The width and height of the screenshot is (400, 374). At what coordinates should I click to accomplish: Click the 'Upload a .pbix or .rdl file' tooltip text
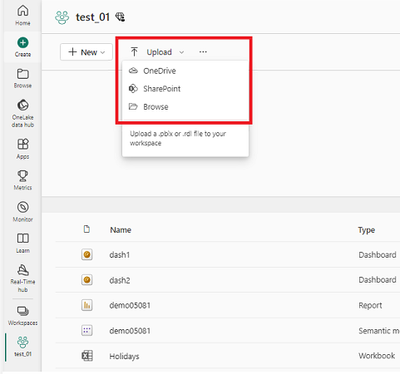(x=178, y=138)
